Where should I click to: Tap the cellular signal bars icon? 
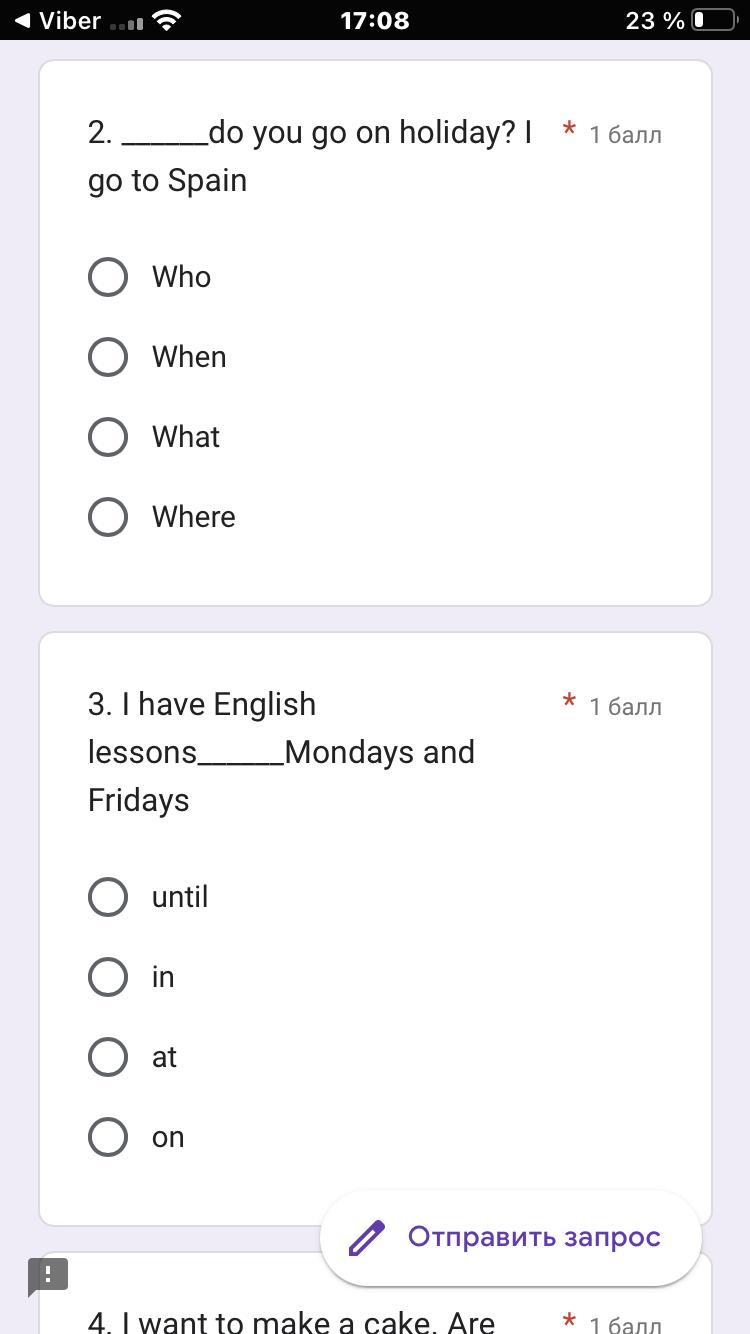(x=127, y=22)
